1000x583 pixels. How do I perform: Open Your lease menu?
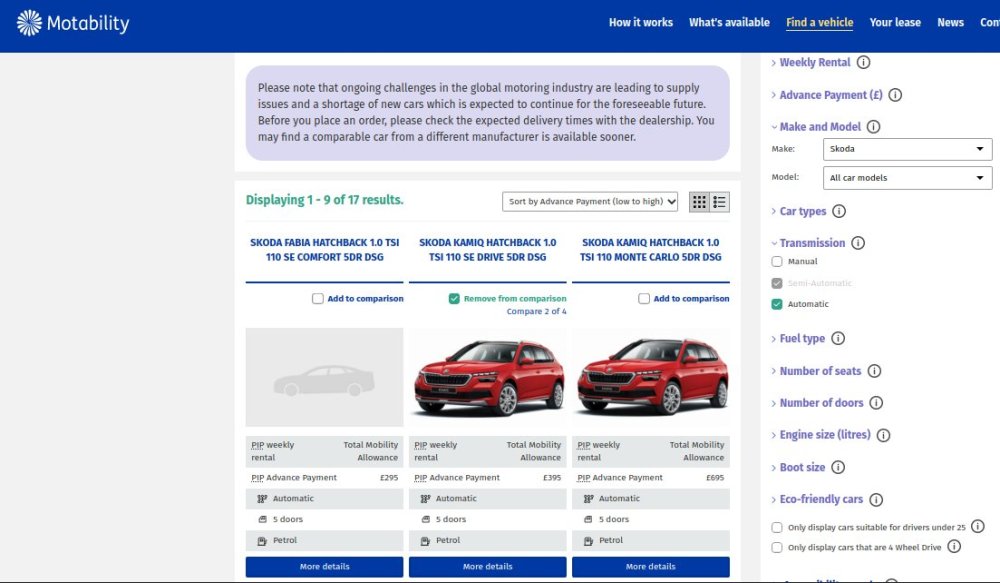pos(895,22)
